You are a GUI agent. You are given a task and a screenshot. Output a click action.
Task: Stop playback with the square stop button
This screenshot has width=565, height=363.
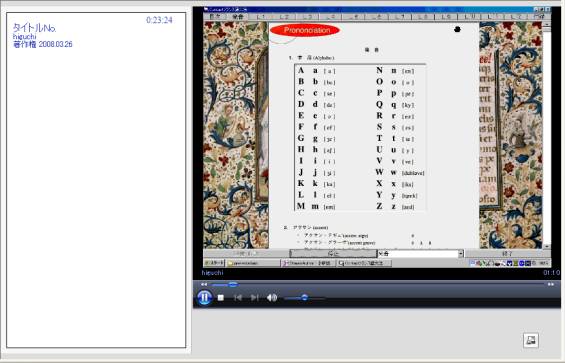(221, 298)
